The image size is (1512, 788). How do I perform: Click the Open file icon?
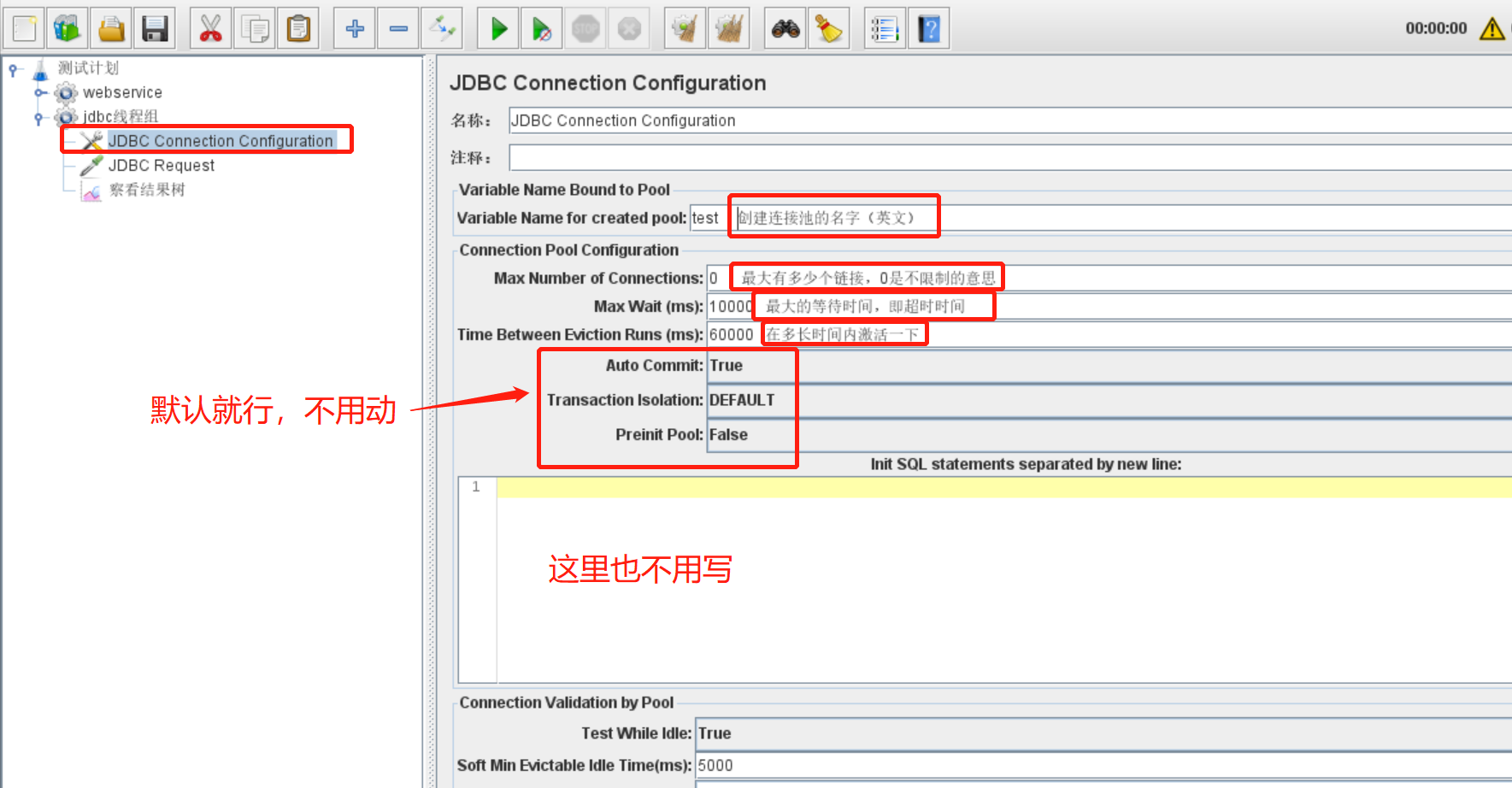(x=111, y=28)
